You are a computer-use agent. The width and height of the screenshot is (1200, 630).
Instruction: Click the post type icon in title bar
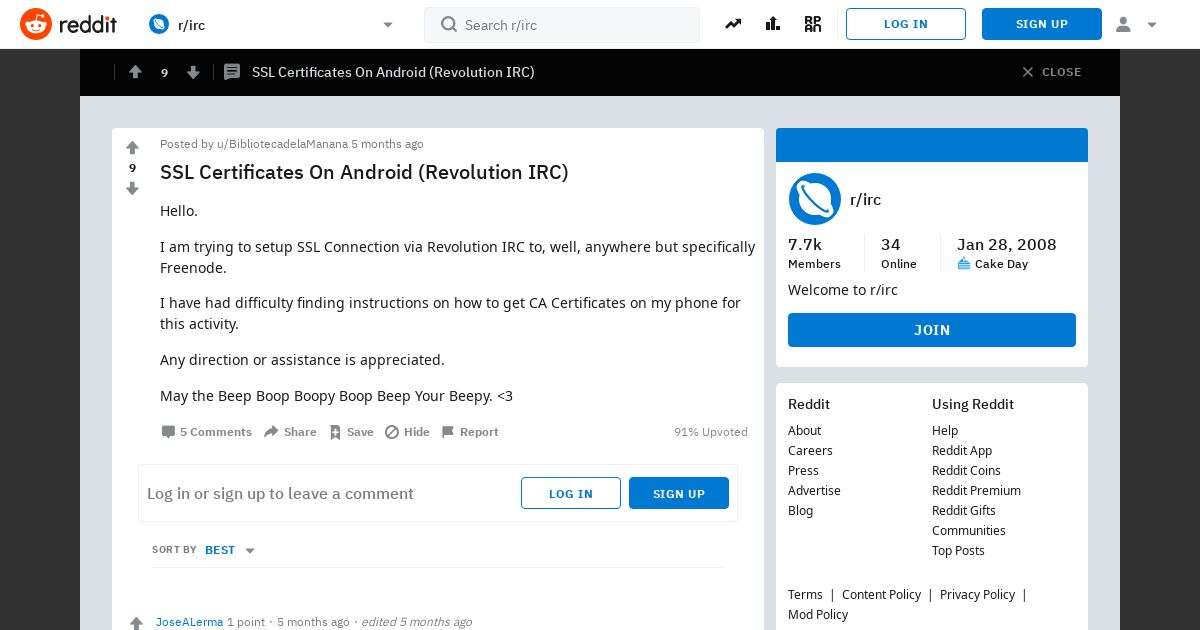pyautogui.click(x=232, y=72)
